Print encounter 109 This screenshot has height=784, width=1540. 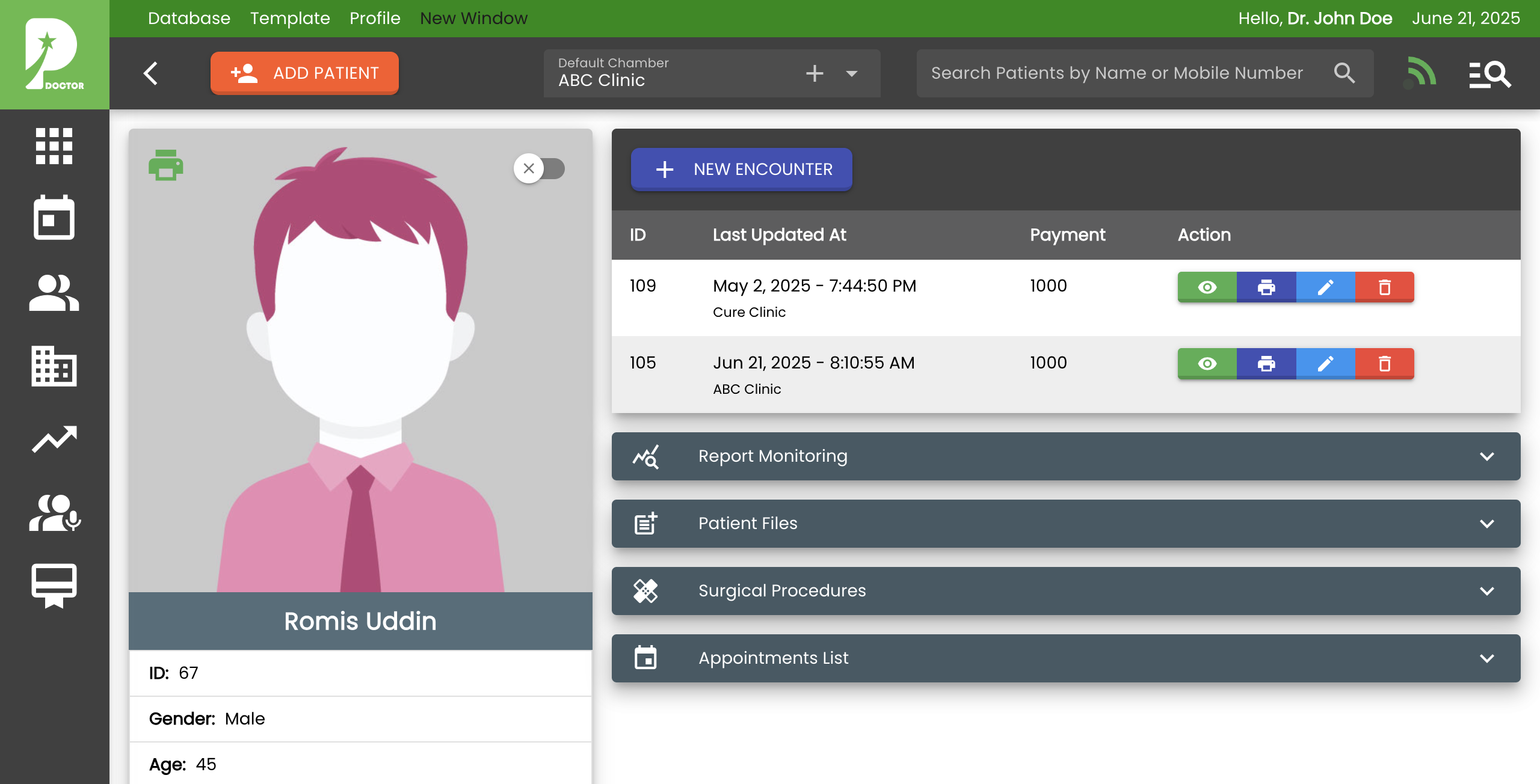click(x=1266, y=287)
